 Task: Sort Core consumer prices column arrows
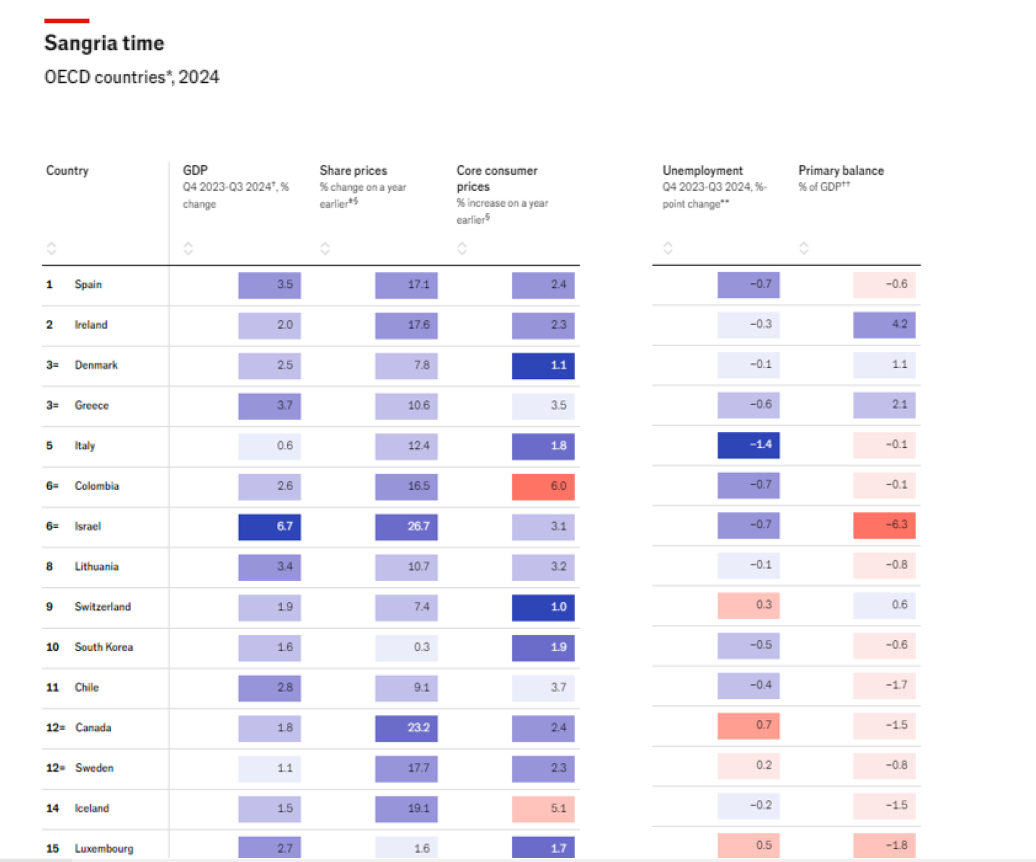coord(462,249)
